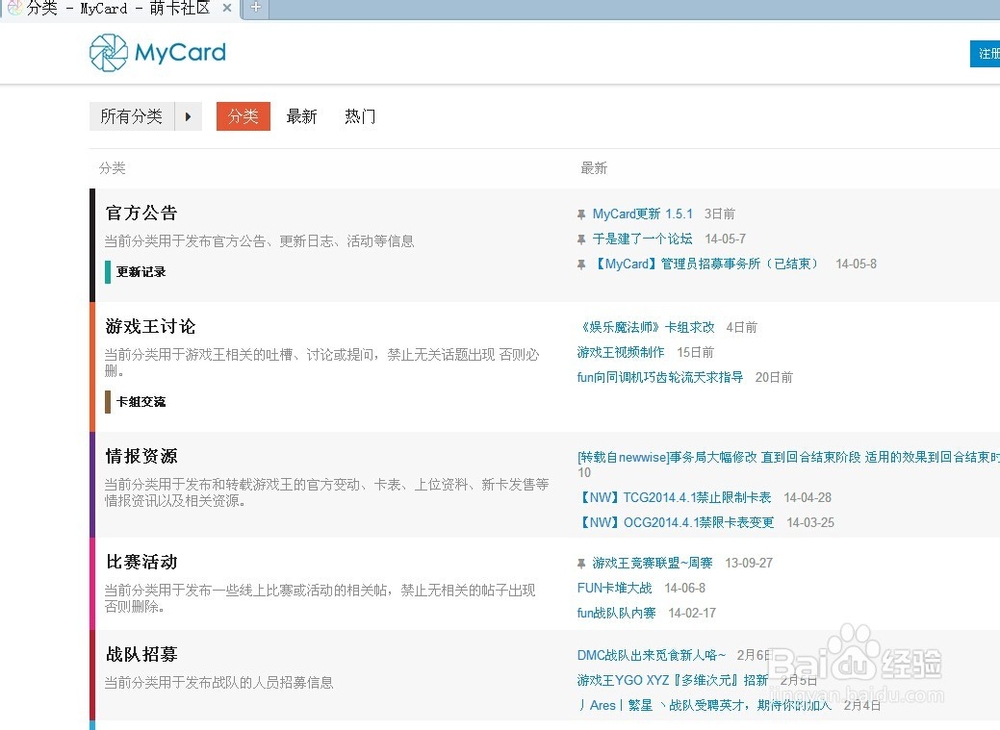1000x730 pixels.
Task: Open topic Ares丨繁星 战队受聘英才
Action: pos(705,705)
